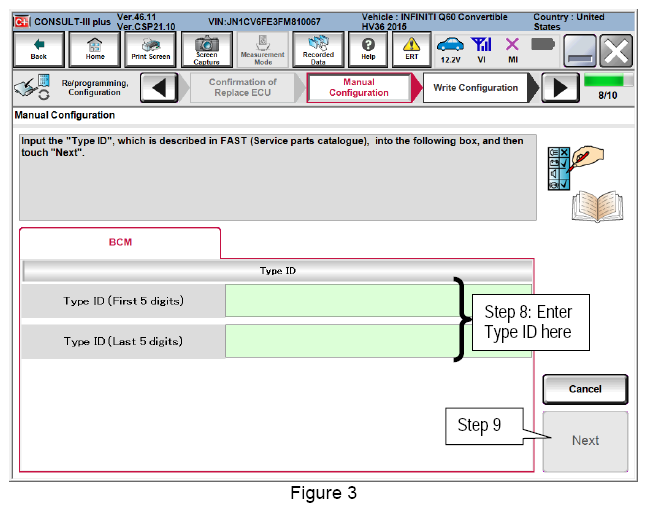Click the 'Vehicle : INFINITI Q60 Convertible' text
Viewport: 647px width, 512px height.
(x=434, y=17)
